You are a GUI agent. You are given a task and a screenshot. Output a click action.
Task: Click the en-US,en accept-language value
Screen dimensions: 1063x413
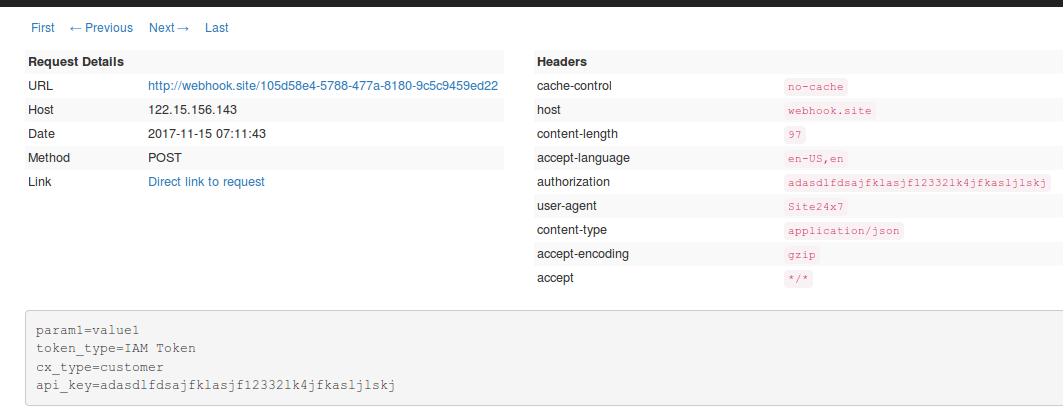(816, 159)
